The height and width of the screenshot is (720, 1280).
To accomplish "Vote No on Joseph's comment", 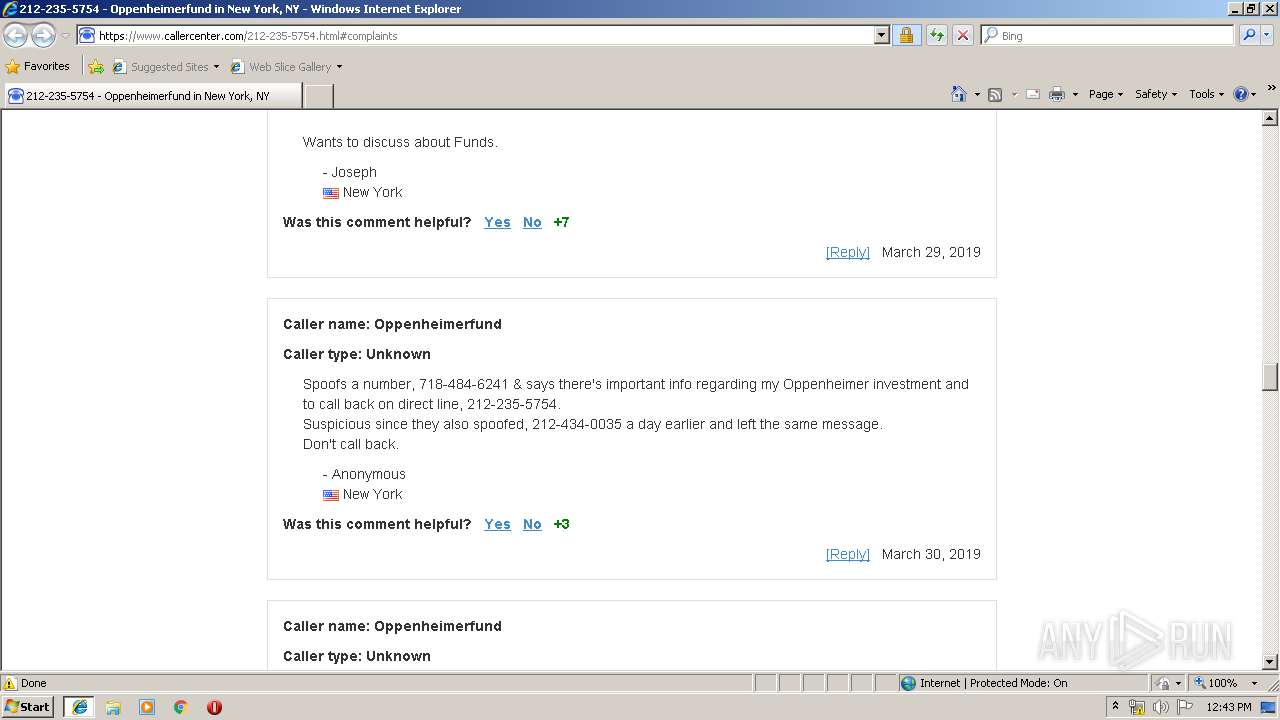I will (x=532, y=222).
